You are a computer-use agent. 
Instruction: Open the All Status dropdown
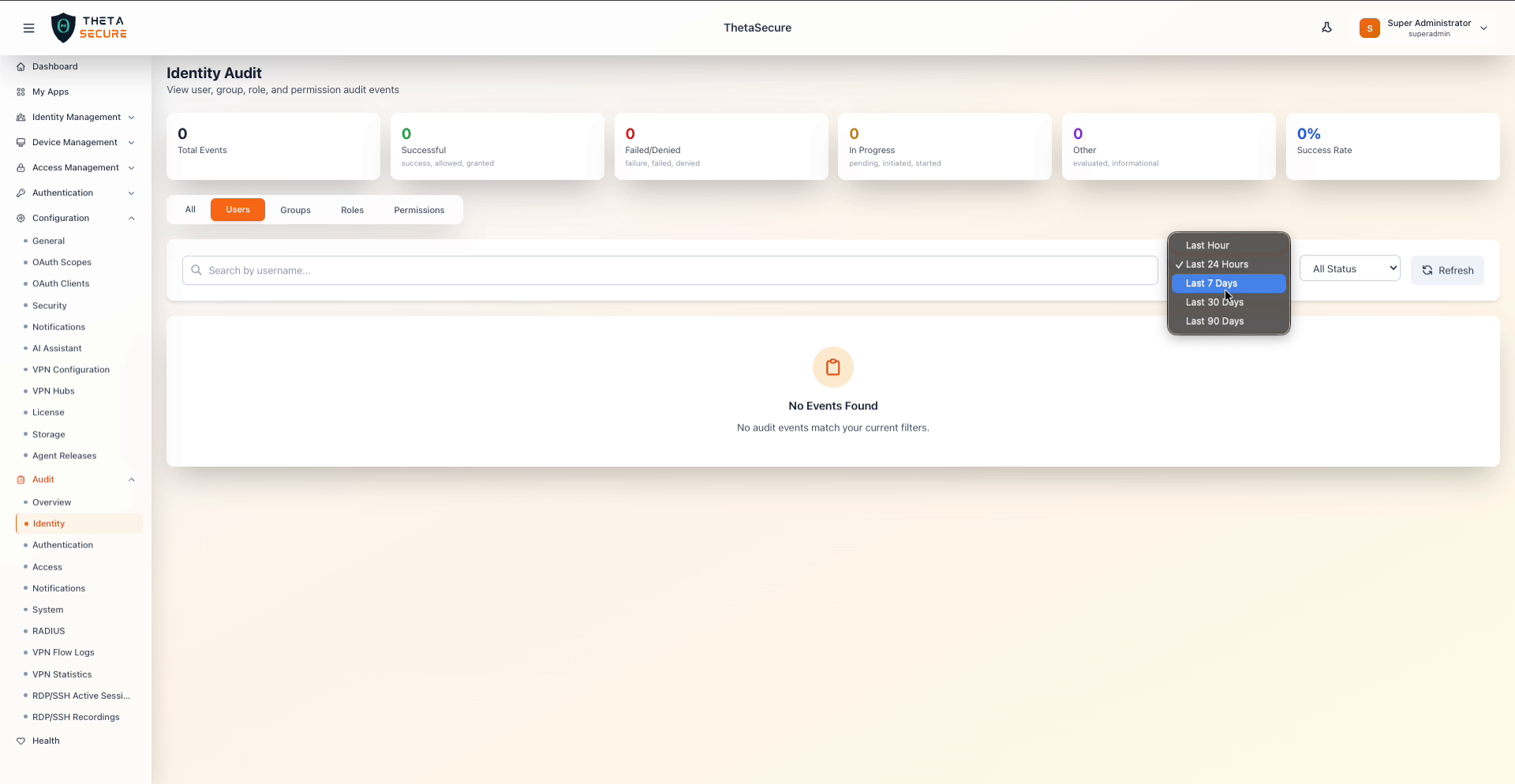click(x=1349, y=268)
